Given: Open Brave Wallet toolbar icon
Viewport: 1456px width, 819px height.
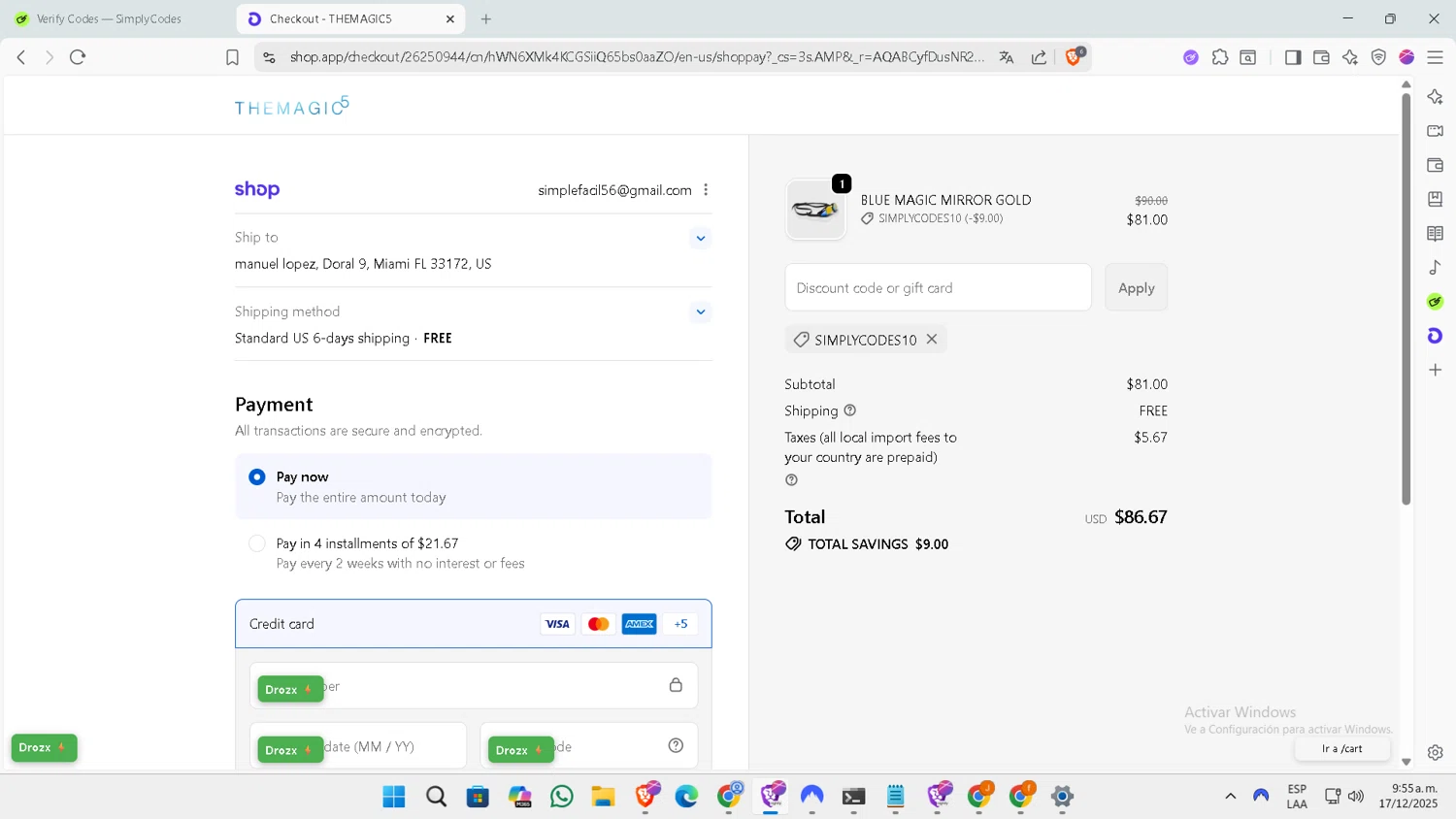Looking at the screenshot, I should (x=1321, y=57).
